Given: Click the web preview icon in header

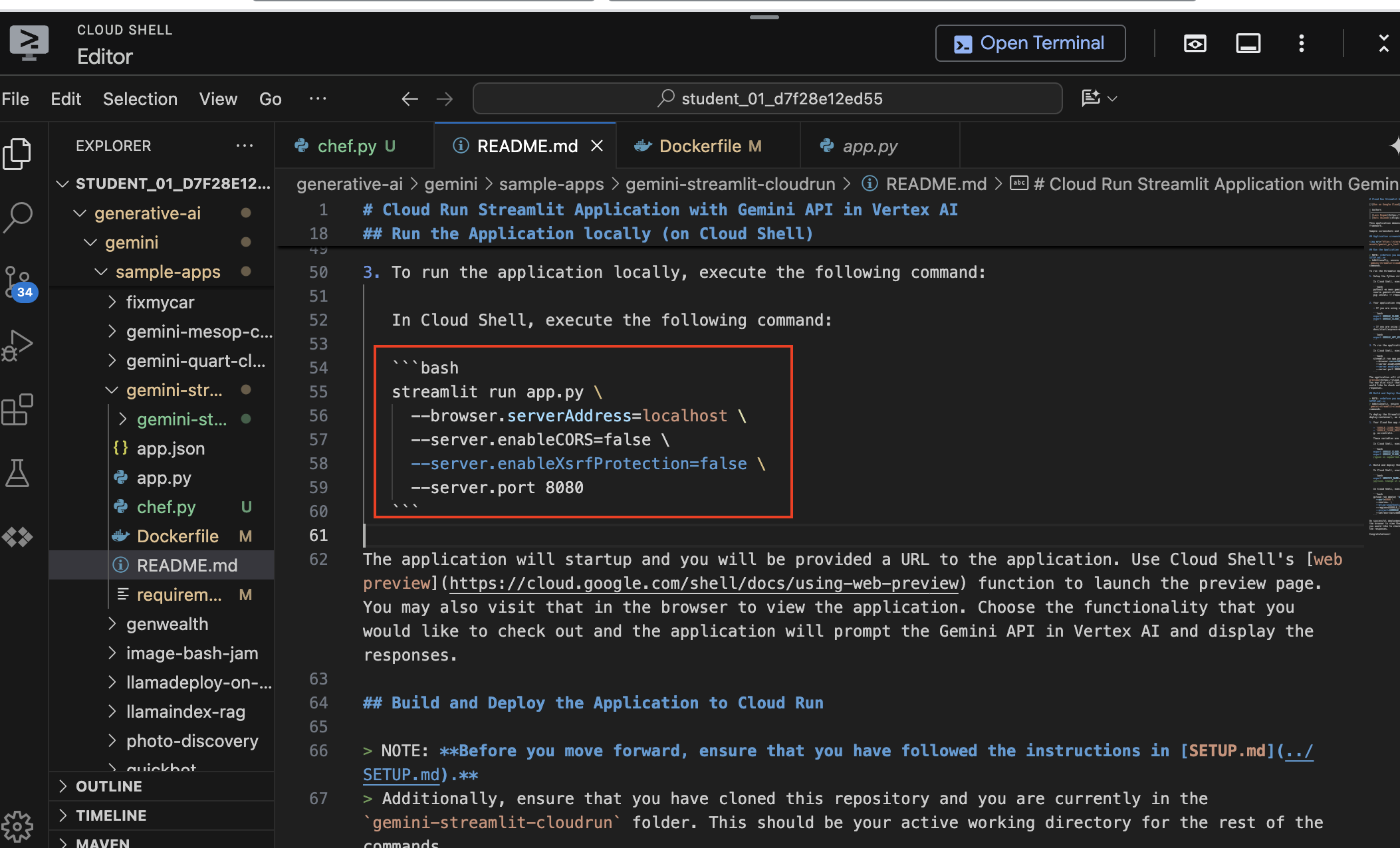Looking at the screenshot, I should click(x=1195, y=44).
